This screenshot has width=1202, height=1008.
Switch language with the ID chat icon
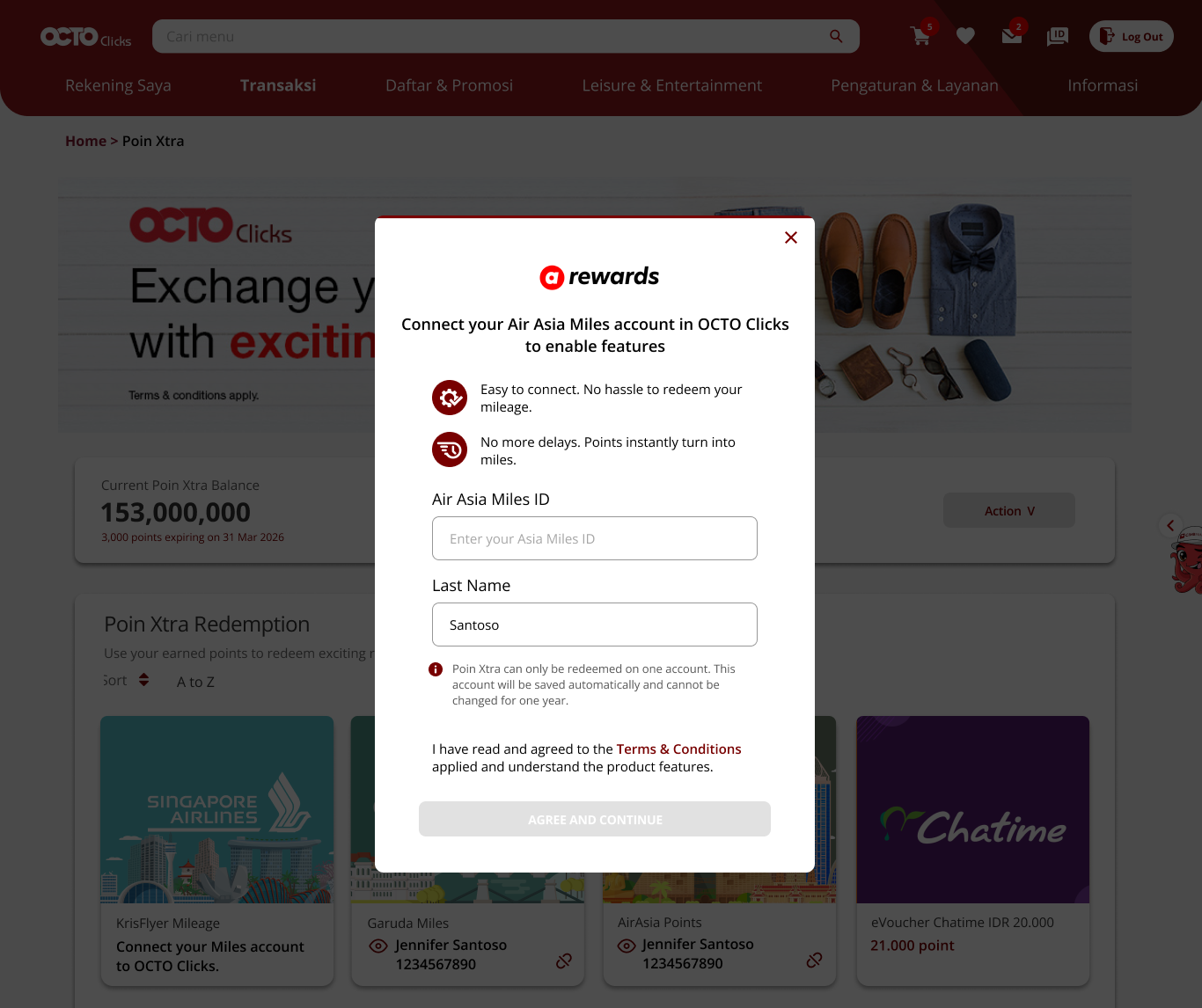(1058, 36)
